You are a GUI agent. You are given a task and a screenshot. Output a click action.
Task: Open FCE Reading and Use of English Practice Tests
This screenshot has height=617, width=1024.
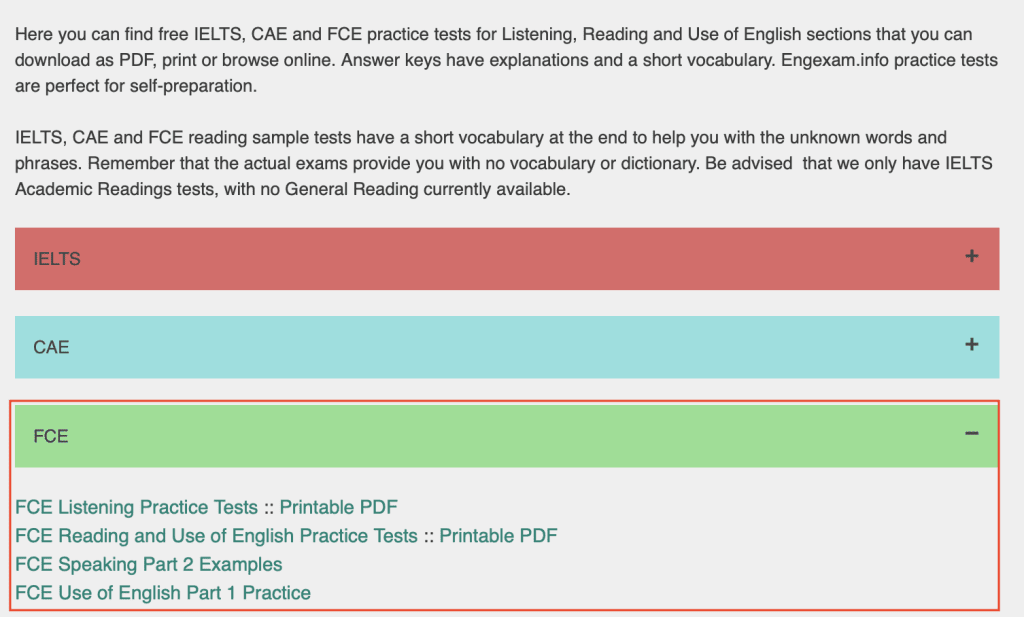click(216, 536)
